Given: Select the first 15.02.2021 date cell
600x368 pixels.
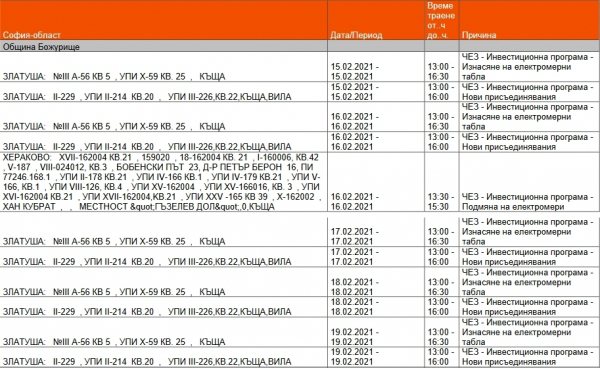Looking at the screenshot, I should point(376,67).
